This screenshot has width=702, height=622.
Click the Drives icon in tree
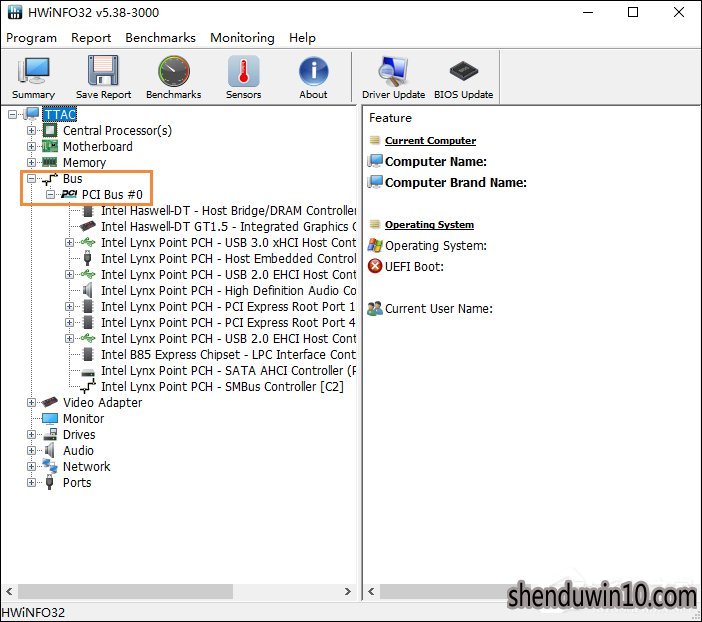pyautogui.click(x=50, y=434)
